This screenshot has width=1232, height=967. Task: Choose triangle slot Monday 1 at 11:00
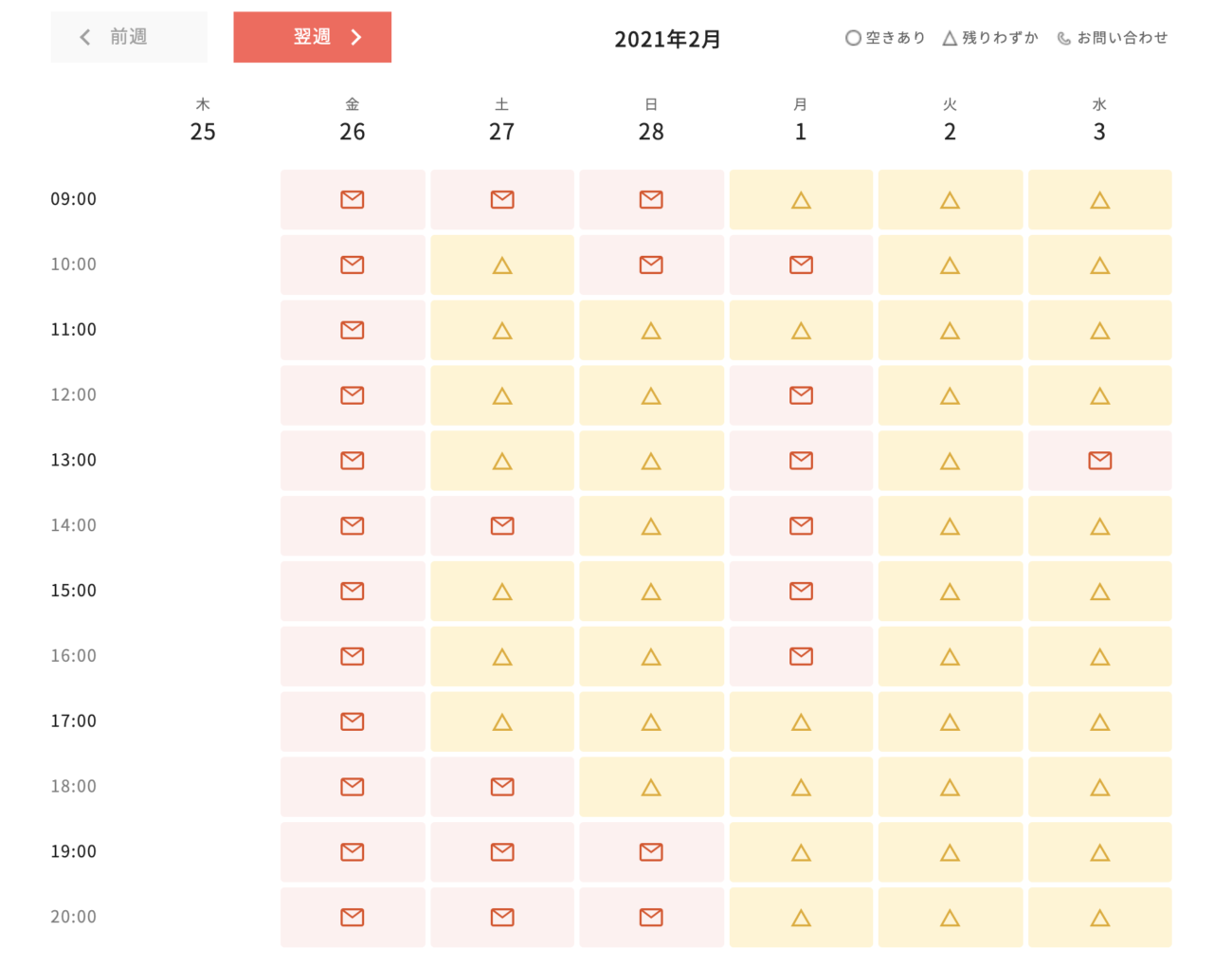coord(801,331)
